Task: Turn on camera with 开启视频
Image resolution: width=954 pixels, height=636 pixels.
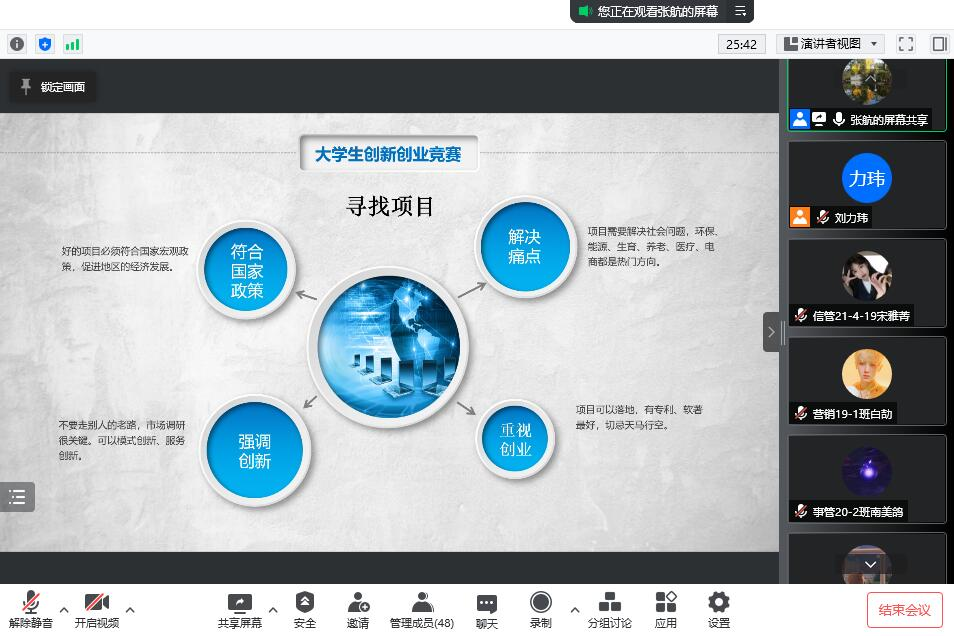Action: point(96,609)
